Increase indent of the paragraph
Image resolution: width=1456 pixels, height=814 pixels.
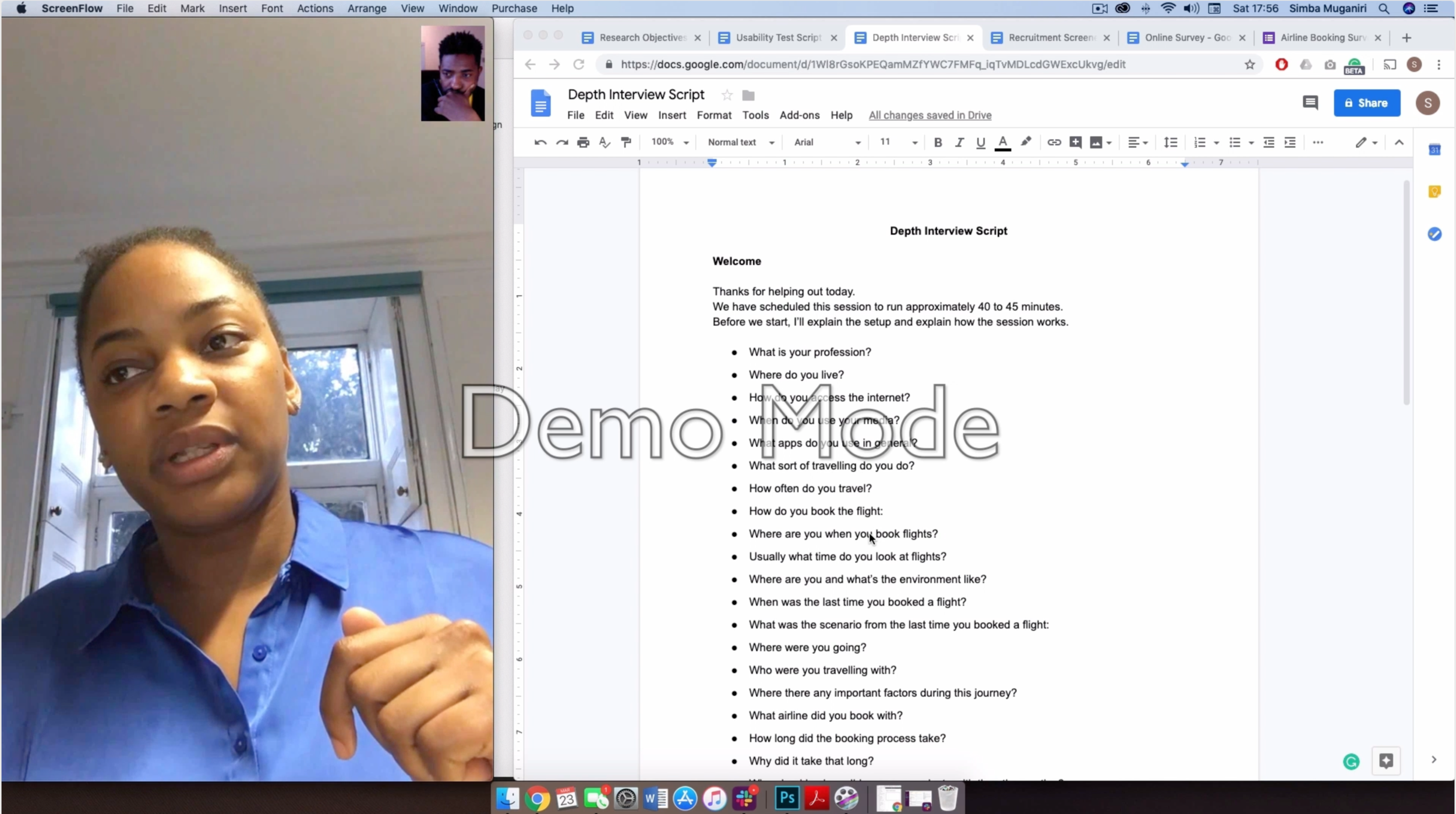click(x=1290, y=142)
